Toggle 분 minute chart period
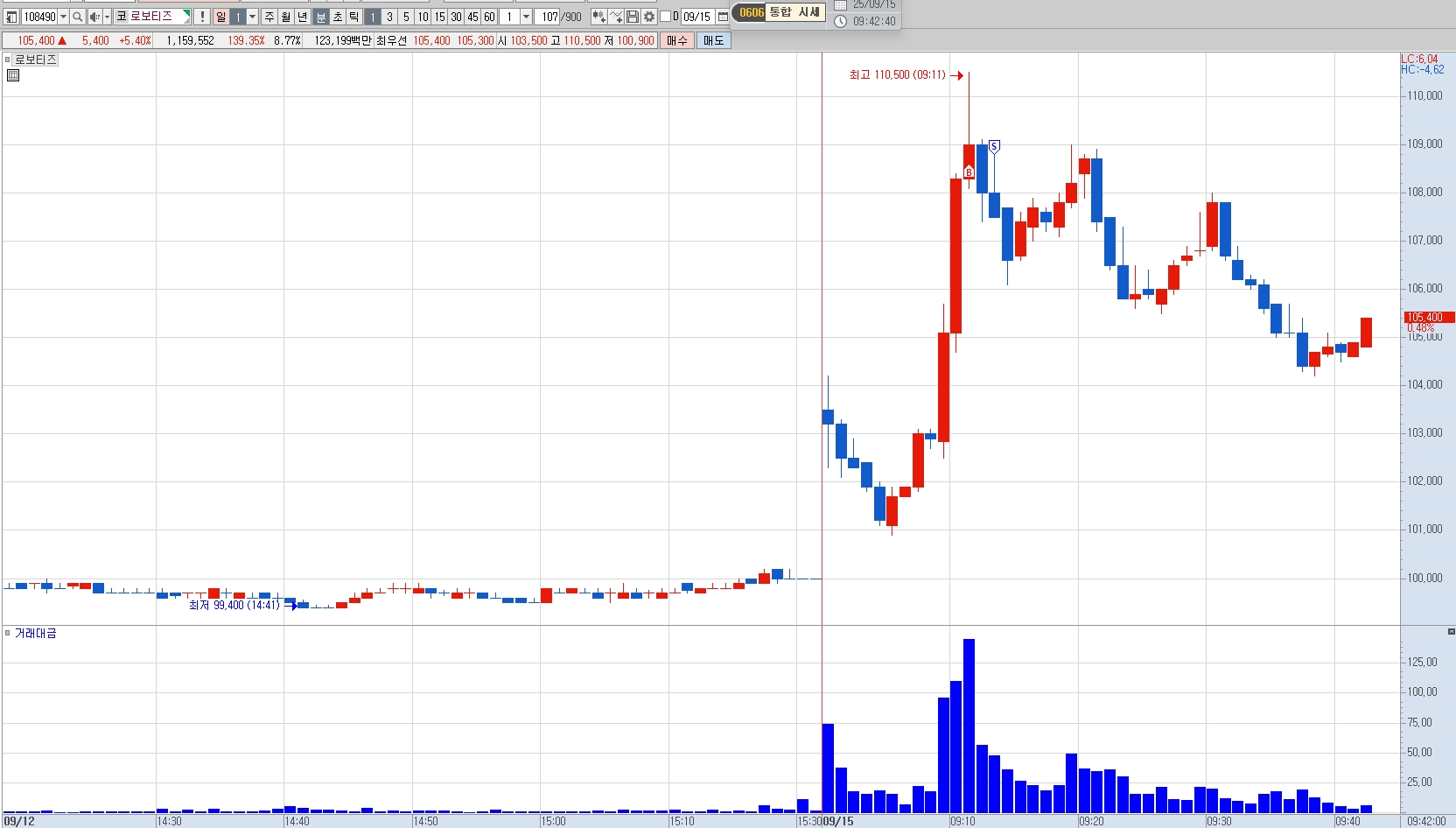1456x828 pixels. 321,17
